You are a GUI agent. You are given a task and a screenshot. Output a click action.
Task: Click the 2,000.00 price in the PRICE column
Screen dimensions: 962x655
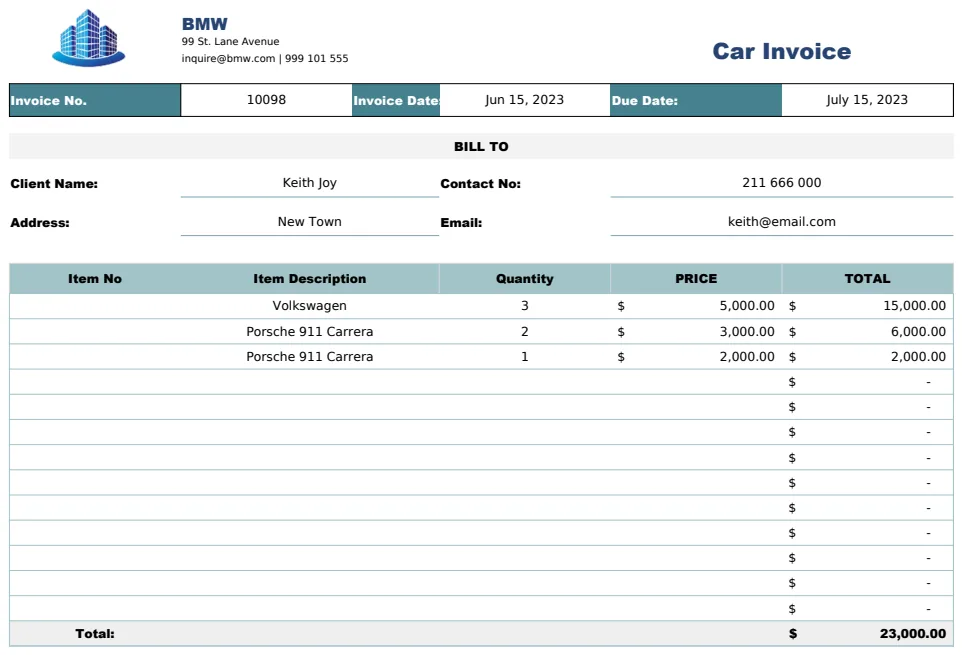pos(696,357)
